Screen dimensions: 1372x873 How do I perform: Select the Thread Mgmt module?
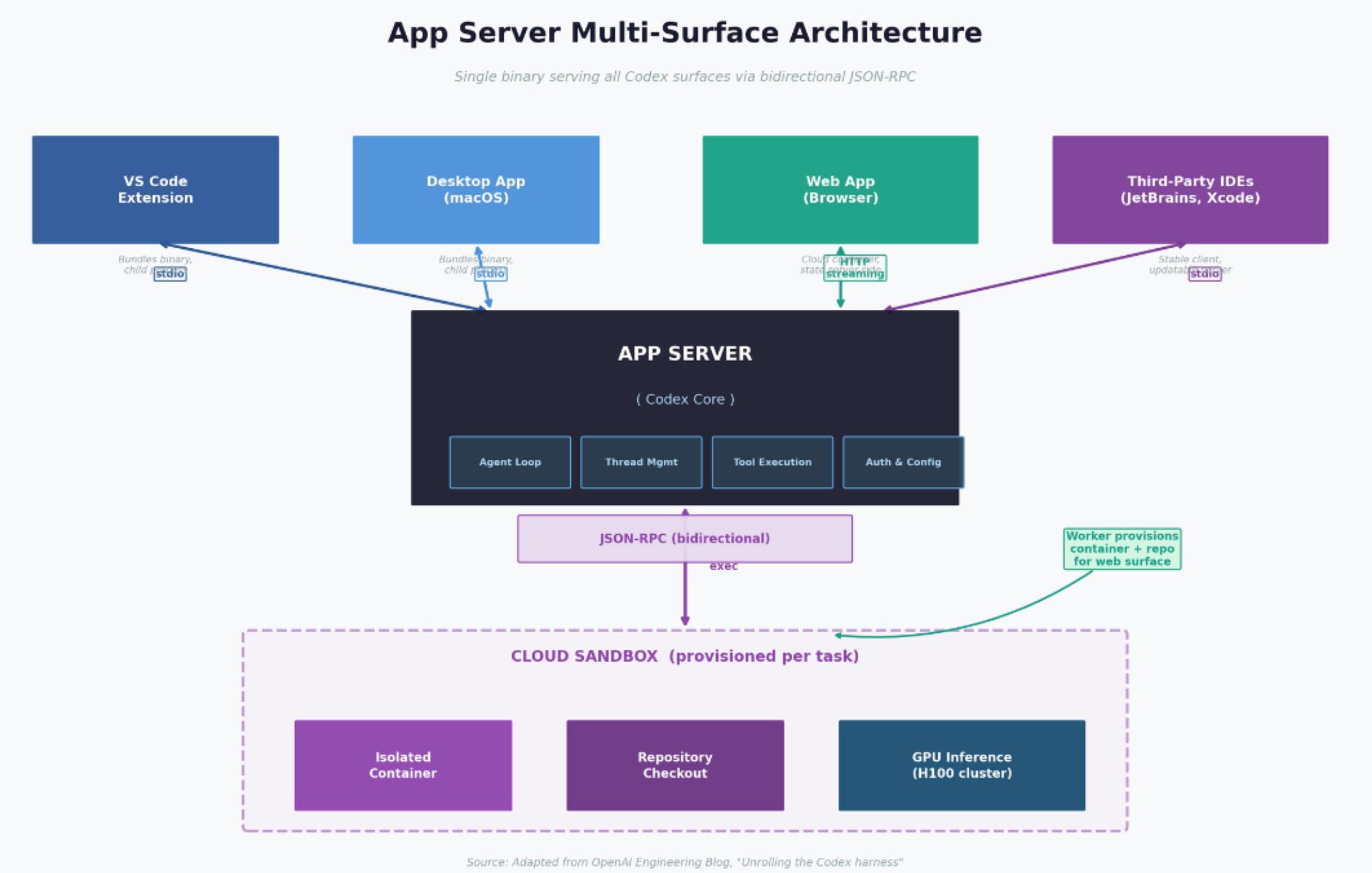click(641, 462)
